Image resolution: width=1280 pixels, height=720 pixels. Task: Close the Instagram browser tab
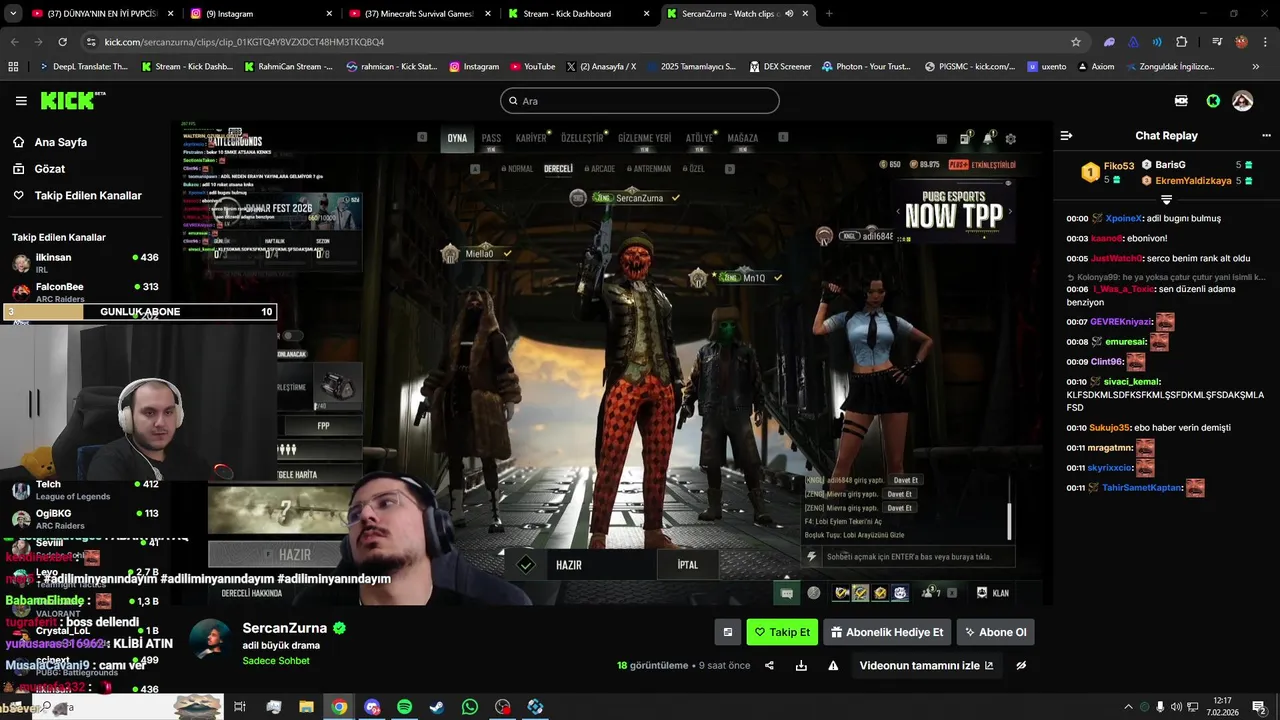point(328,14)
